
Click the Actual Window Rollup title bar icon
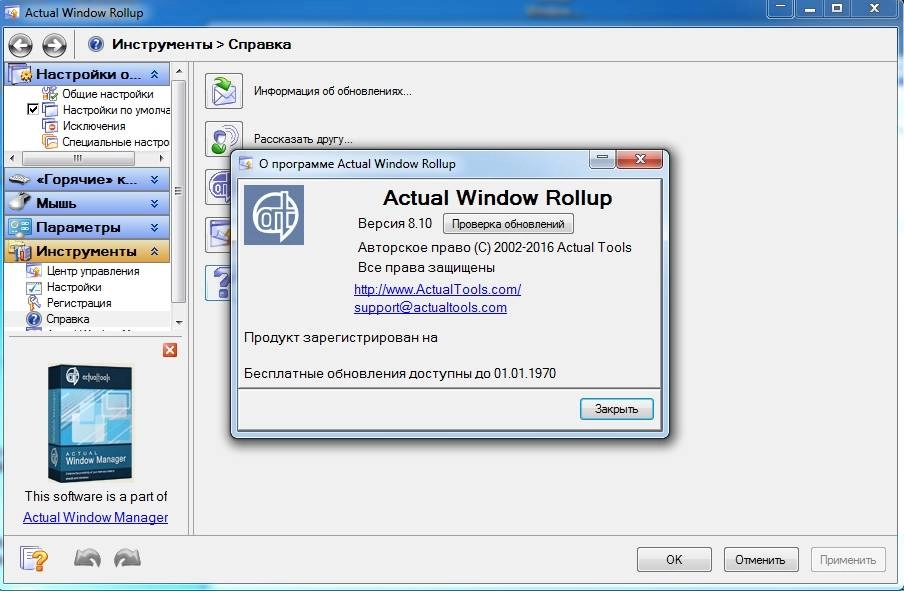(12, 12)
